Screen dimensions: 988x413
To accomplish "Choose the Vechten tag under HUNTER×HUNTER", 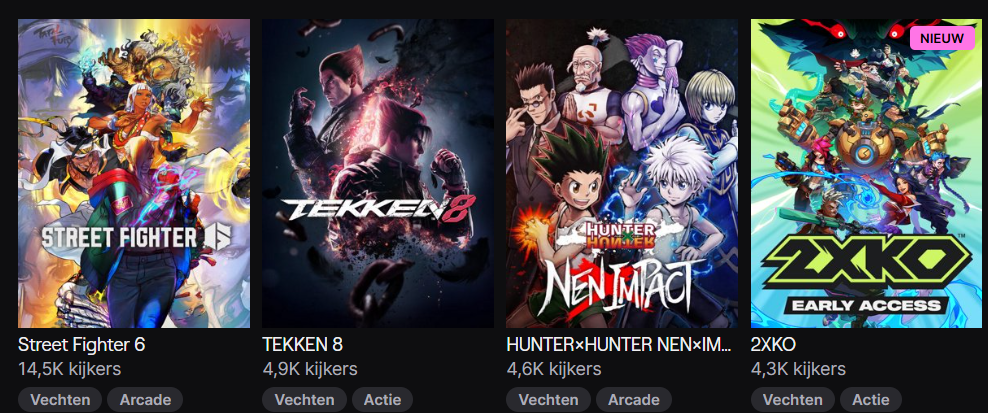I will click(x=549, y=400).
